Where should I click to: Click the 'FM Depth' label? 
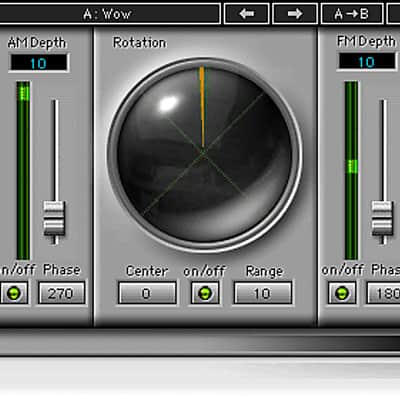pos(366,42)
